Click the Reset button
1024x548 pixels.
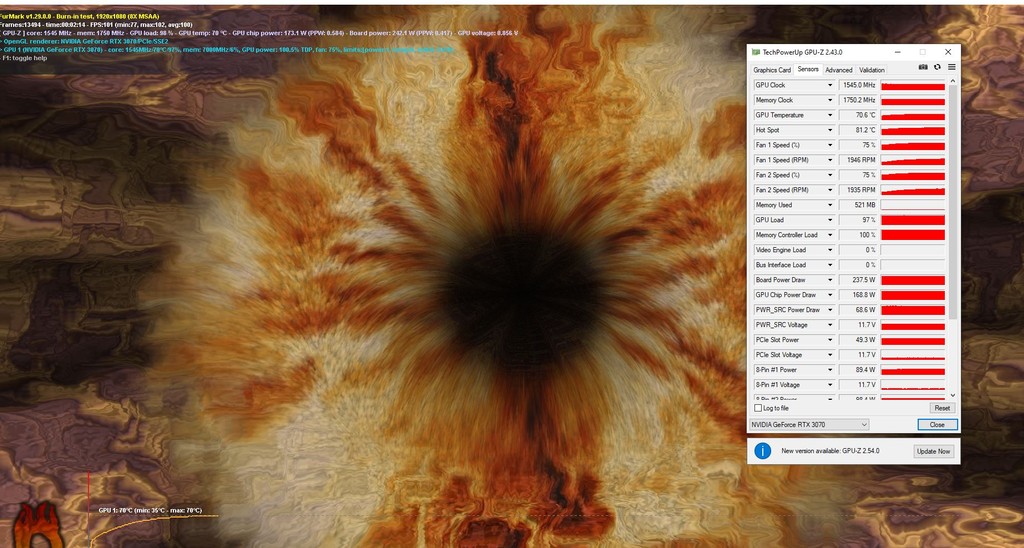942,408
